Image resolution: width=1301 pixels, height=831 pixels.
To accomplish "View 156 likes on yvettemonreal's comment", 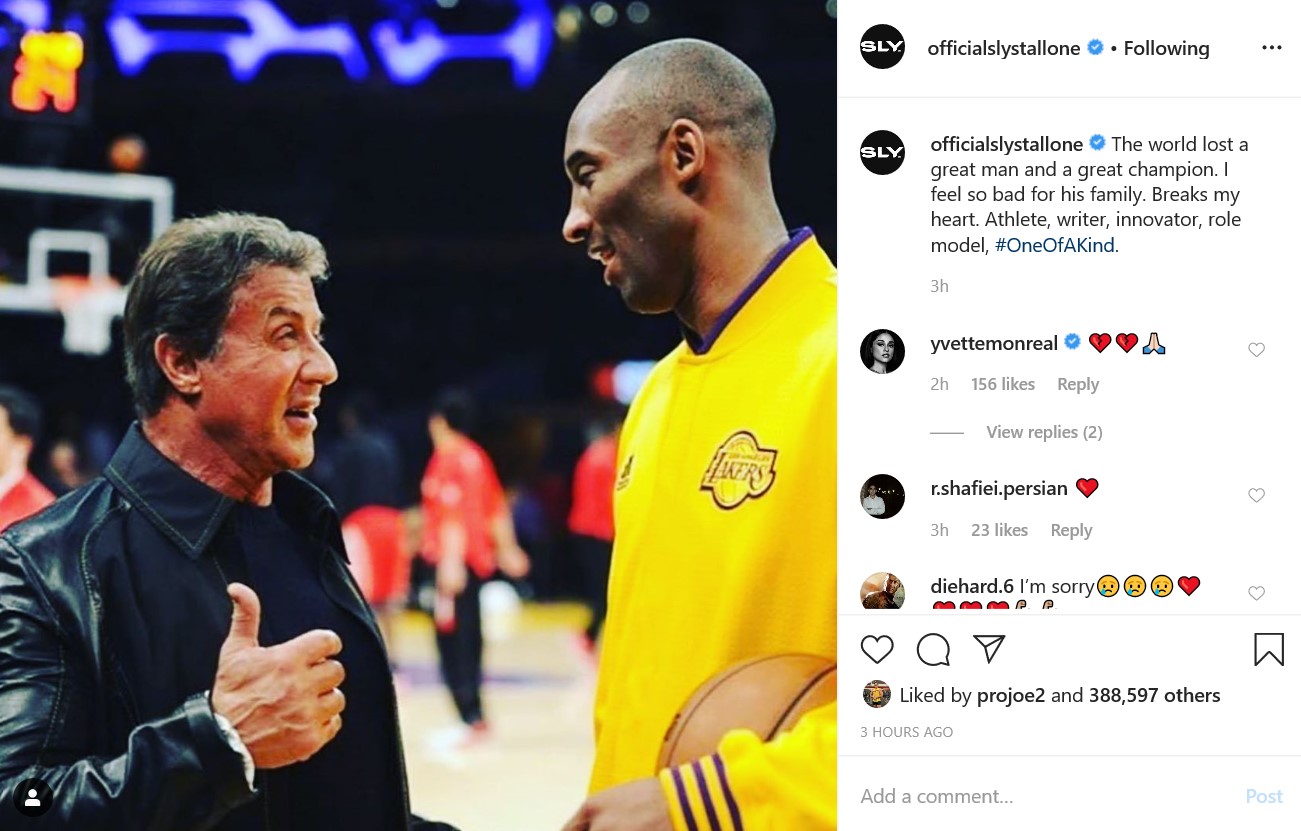I will click(x=1003, y=384).
